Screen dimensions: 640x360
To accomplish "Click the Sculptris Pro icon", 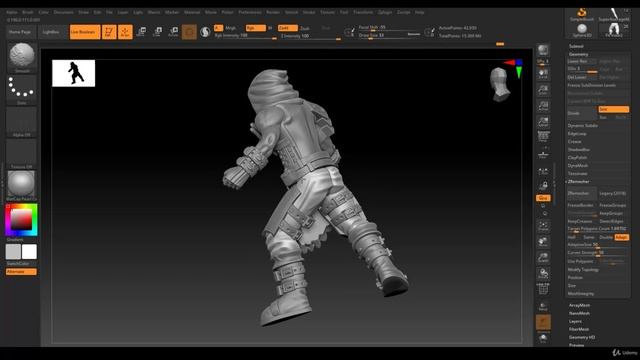I will tap(205, 32).
